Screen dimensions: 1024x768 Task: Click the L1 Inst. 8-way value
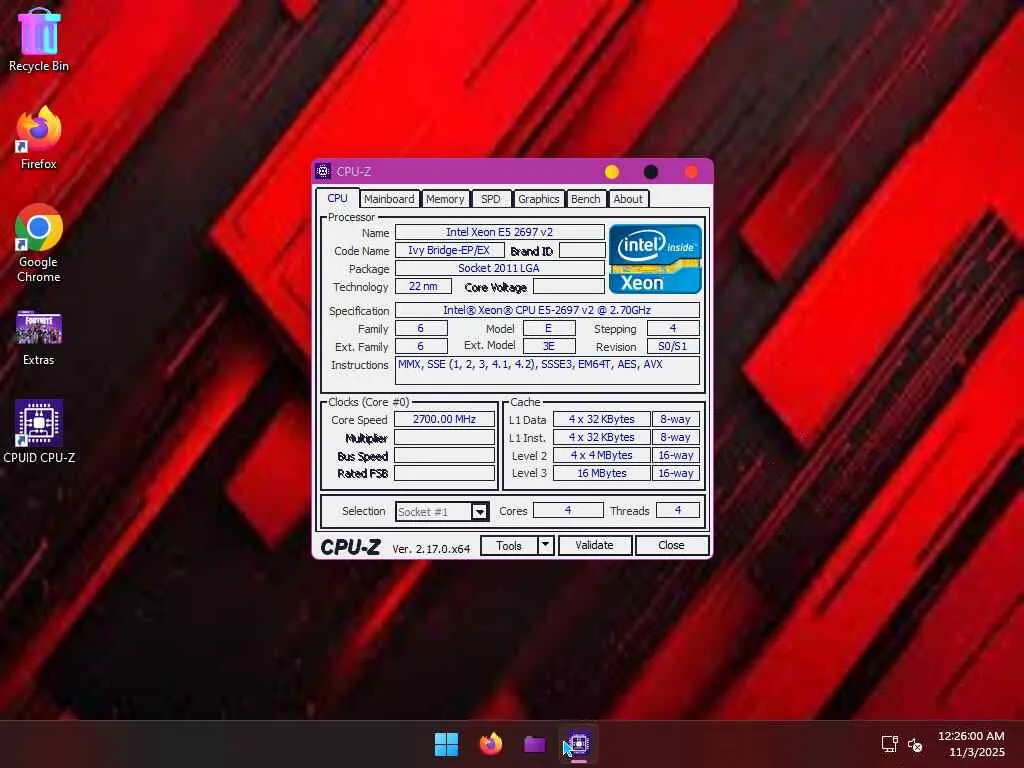[x=676, y=437]
